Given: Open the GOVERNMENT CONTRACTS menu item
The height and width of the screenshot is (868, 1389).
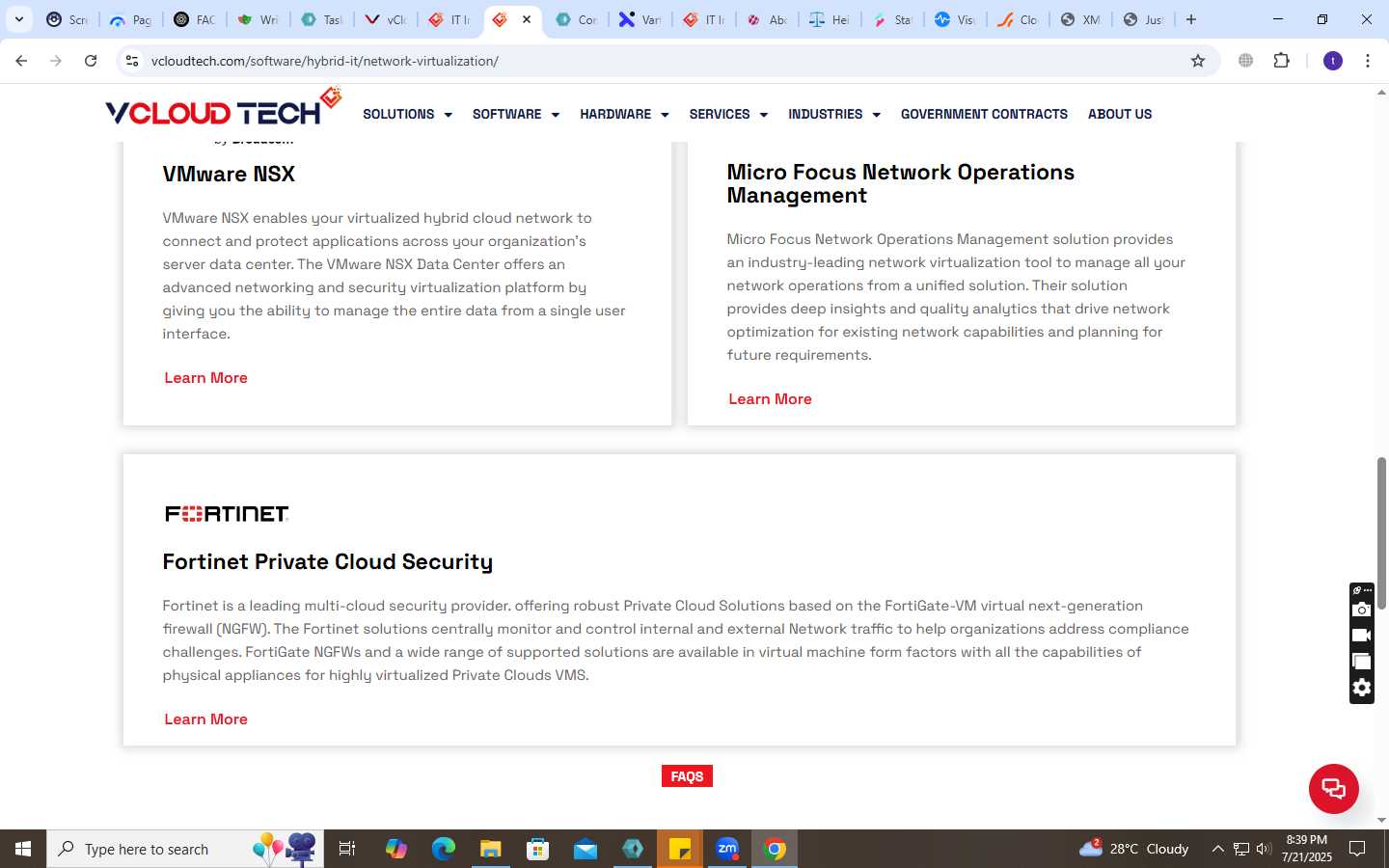Looking at the screenshot, I should (x=984, y=114).
